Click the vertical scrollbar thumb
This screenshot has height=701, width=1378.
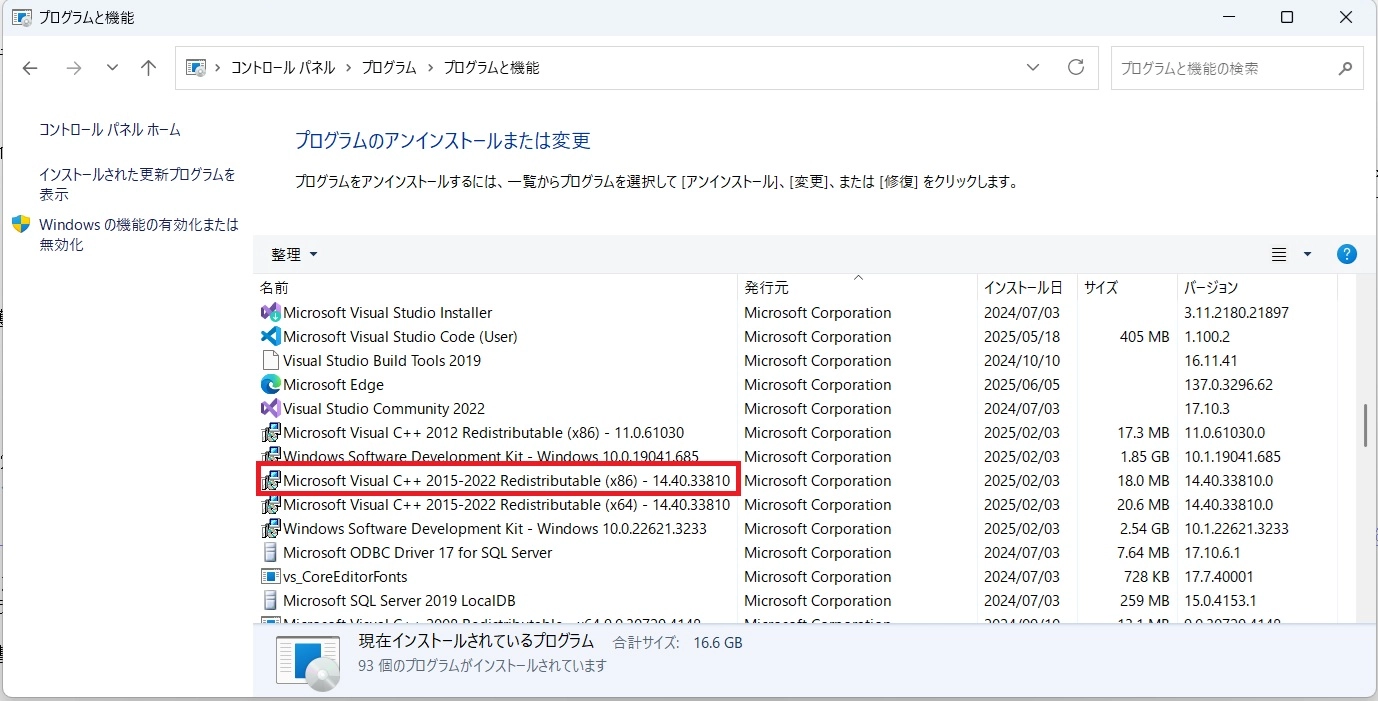coord(1364,425)
